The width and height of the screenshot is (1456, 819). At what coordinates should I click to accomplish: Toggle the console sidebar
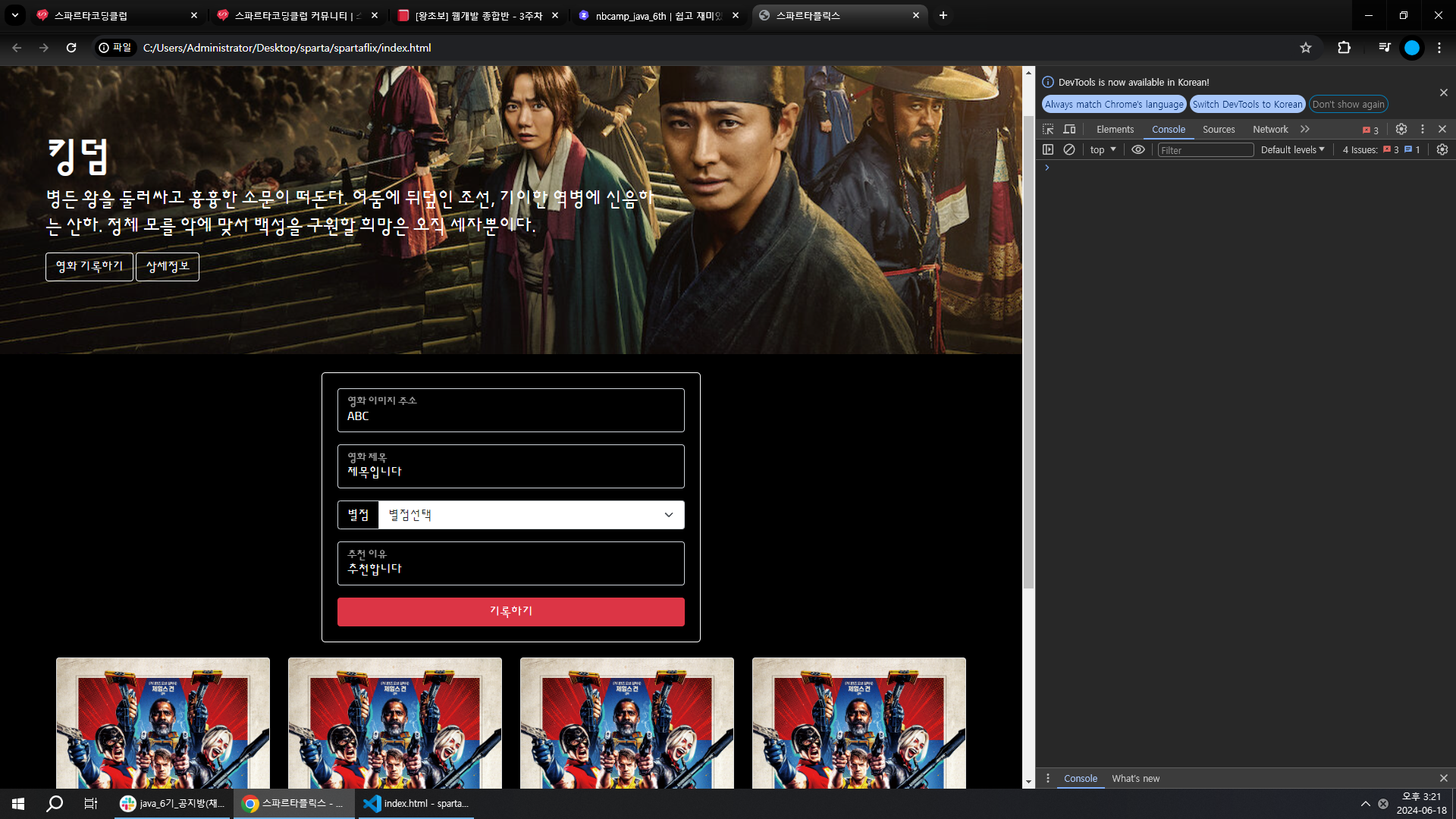[1048, 150]
